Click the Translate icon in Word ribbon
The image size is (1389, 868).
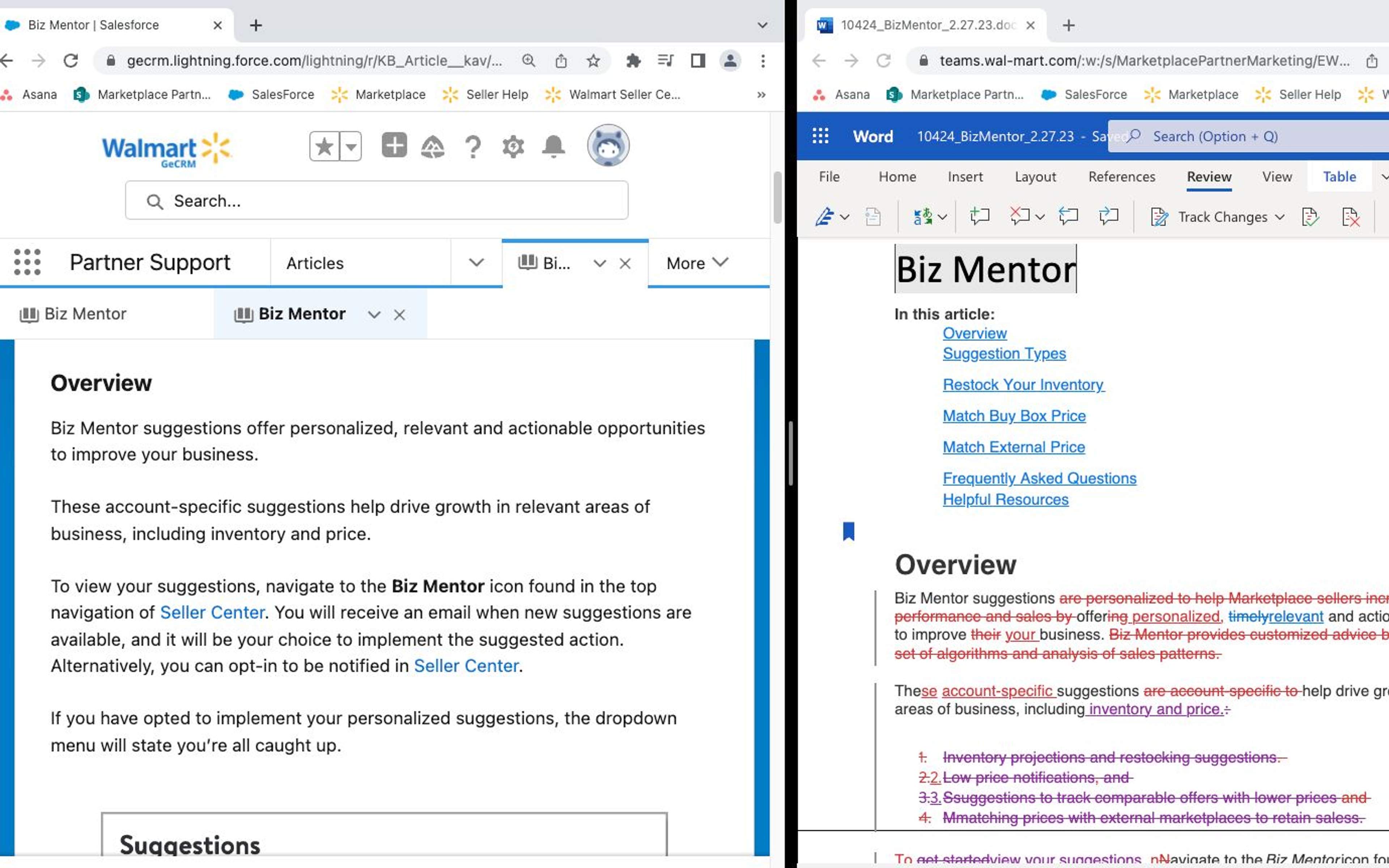922,217
